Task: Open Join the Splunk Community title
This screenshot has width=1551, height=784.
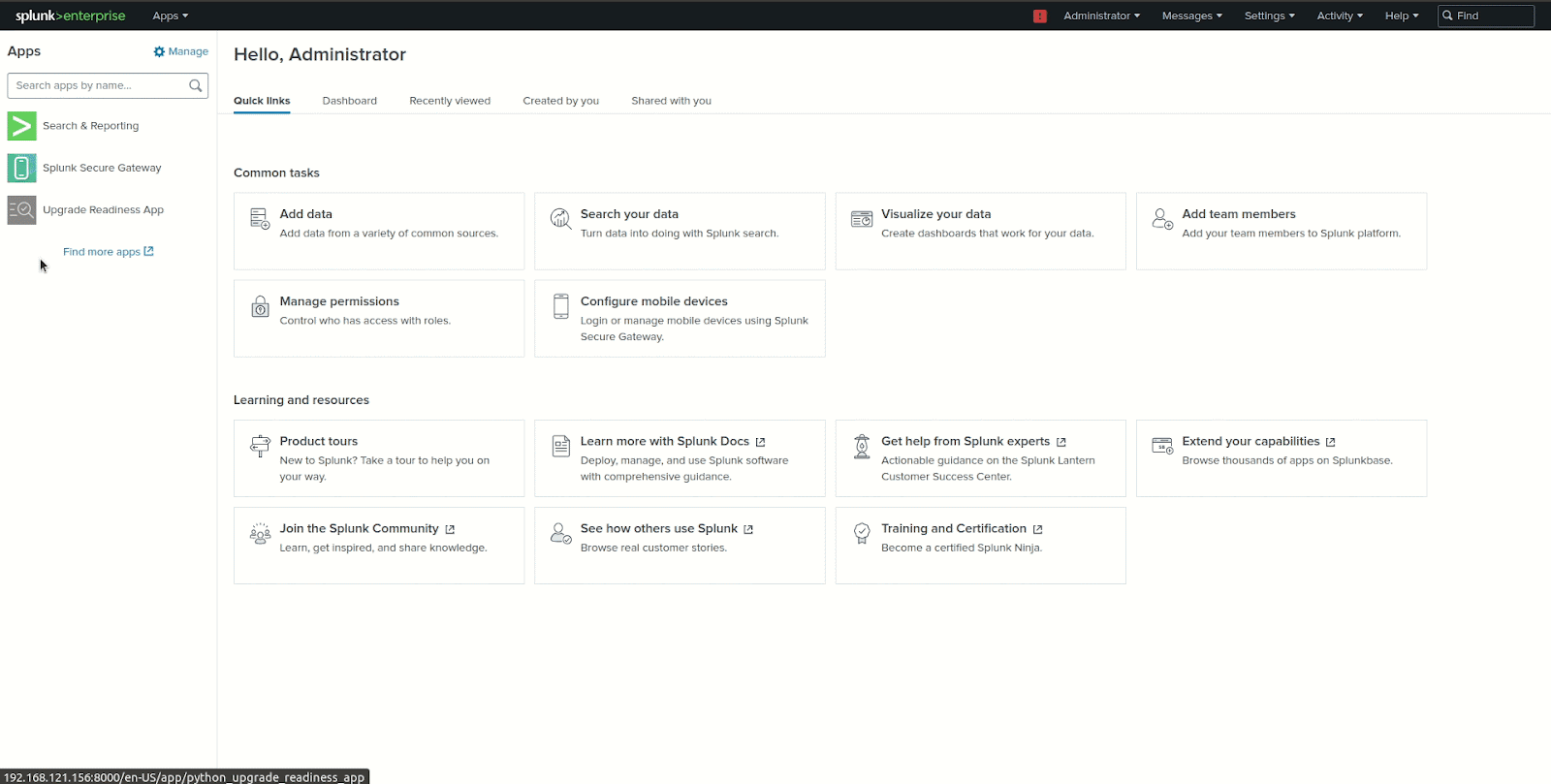Action: point(360,528)
